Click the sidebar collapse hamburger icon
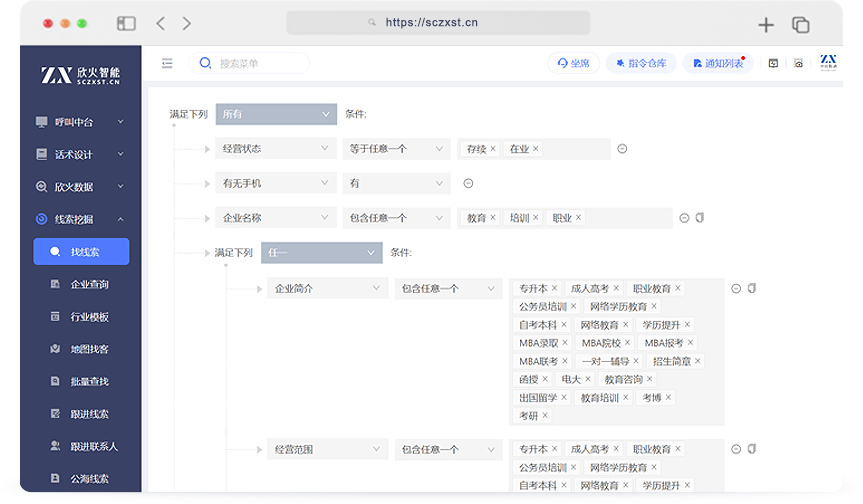The image size is (863, 504). [x=167, y=63]
